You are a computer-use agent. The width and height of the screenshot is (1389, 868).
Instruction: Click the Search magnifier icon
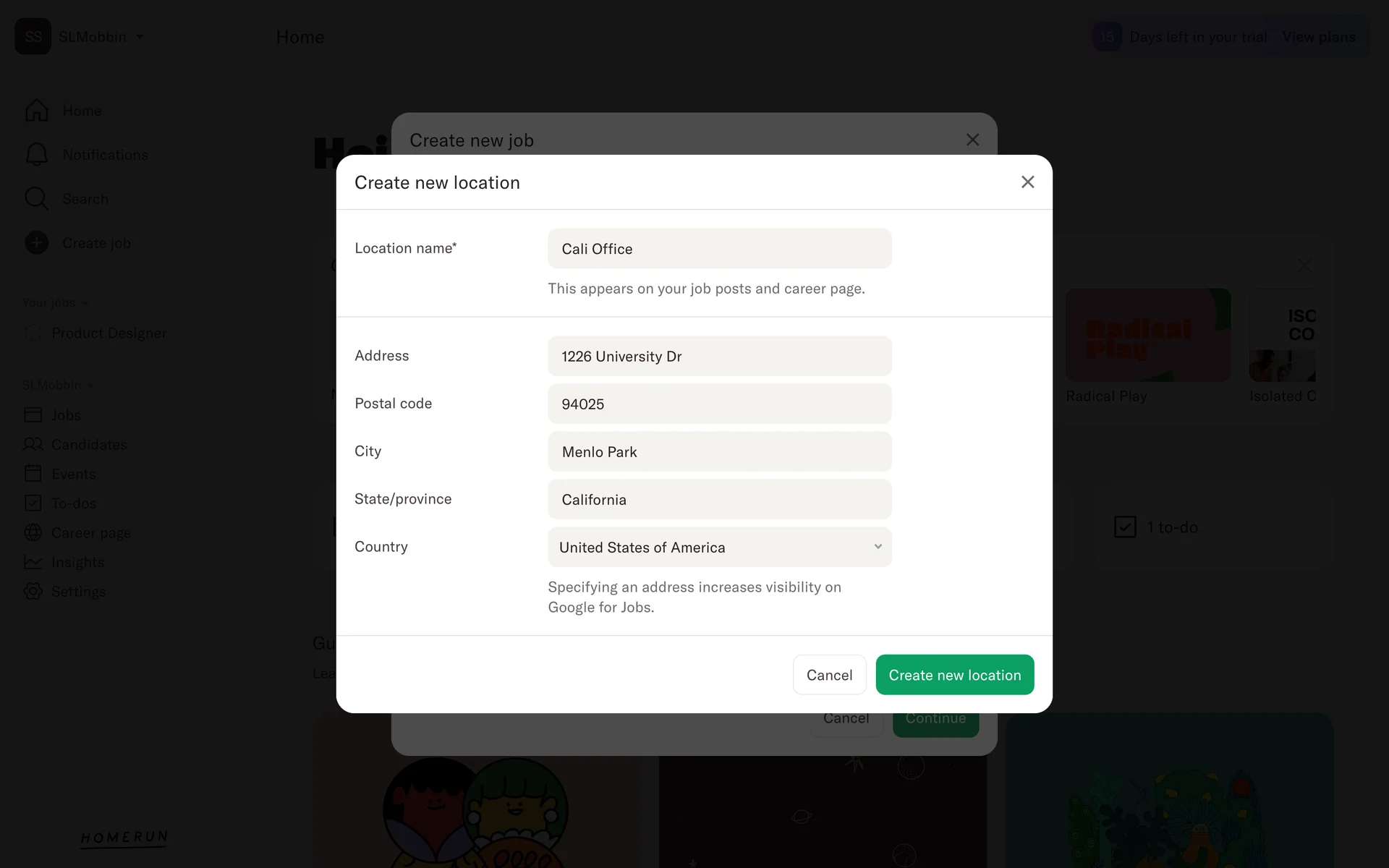click(x=36, y=199)
